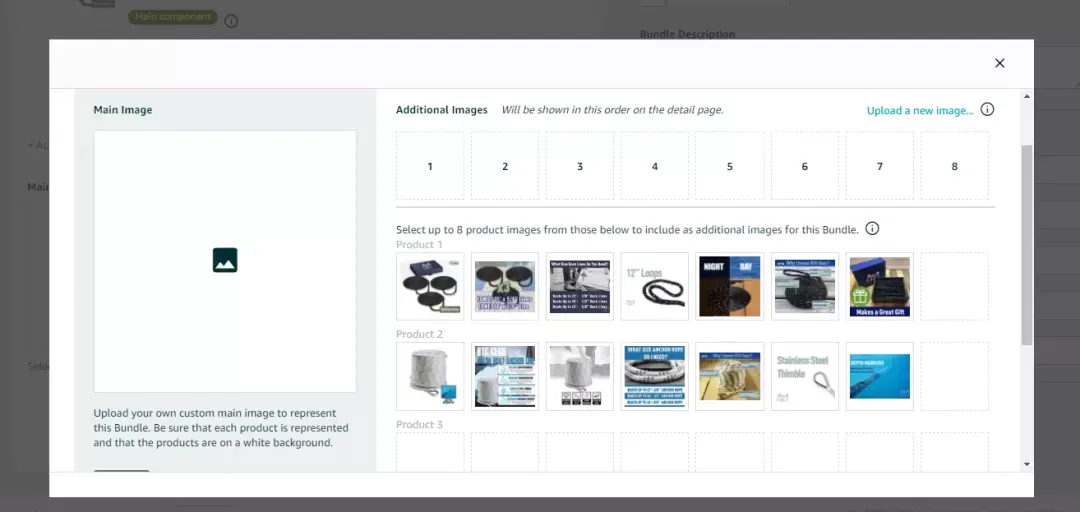Click additional image slot 8
This screenshot has height=512, width=1080.
pos(955,166)
